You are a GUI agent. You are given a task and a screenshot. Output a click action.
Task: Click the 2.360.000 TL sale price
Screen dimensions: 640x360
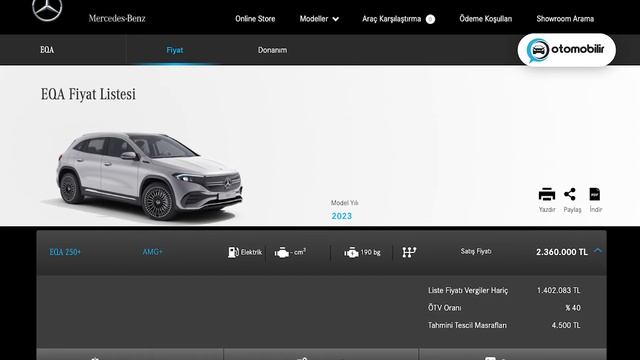click(562, 252)
